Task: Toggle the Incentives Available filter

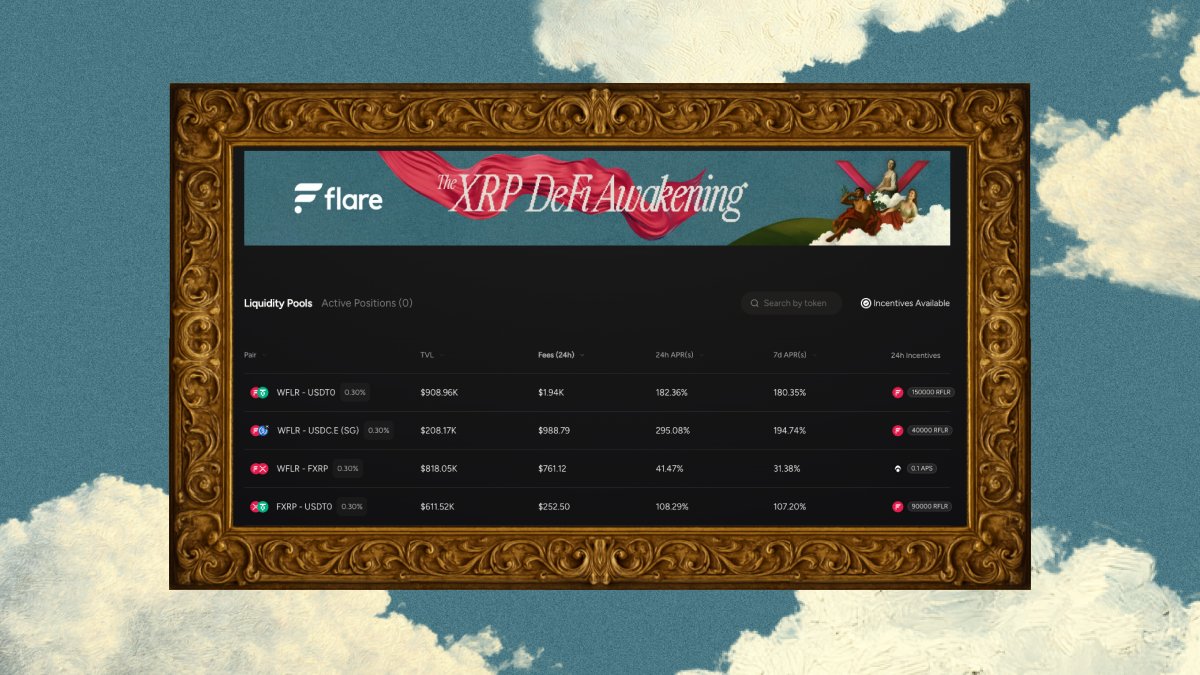Action: (905, 303)
